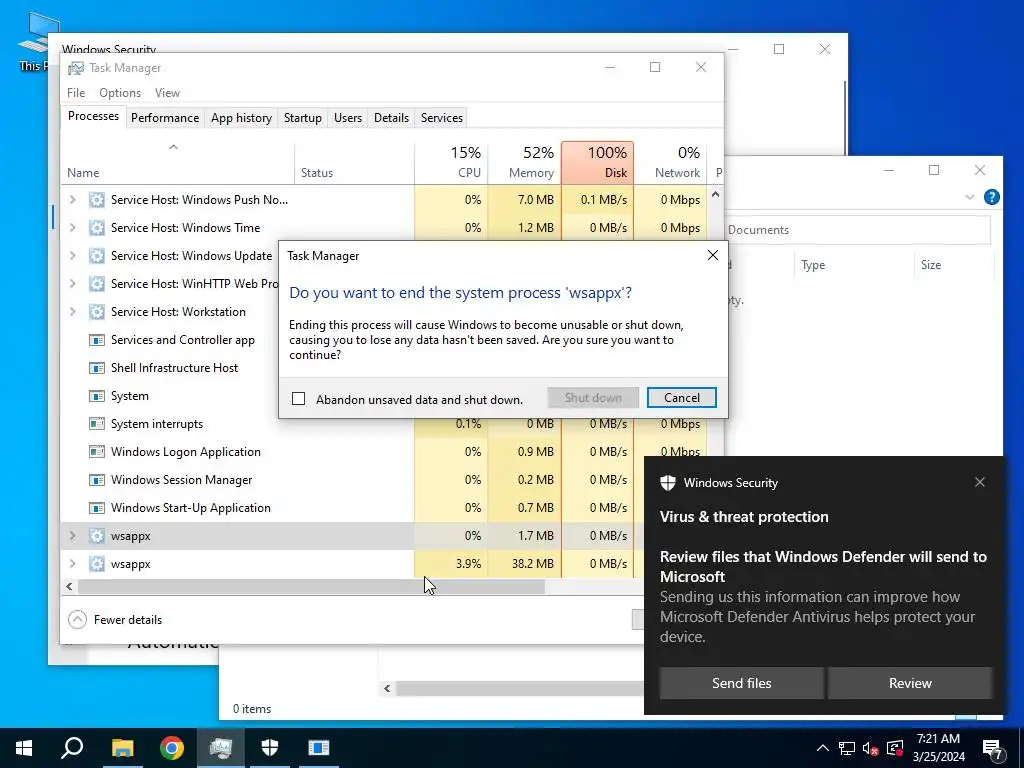Image resolution: width=1024 pixels, height=768 pixels.
Task: Open the Details tab
Action: [x=391, y=118]
